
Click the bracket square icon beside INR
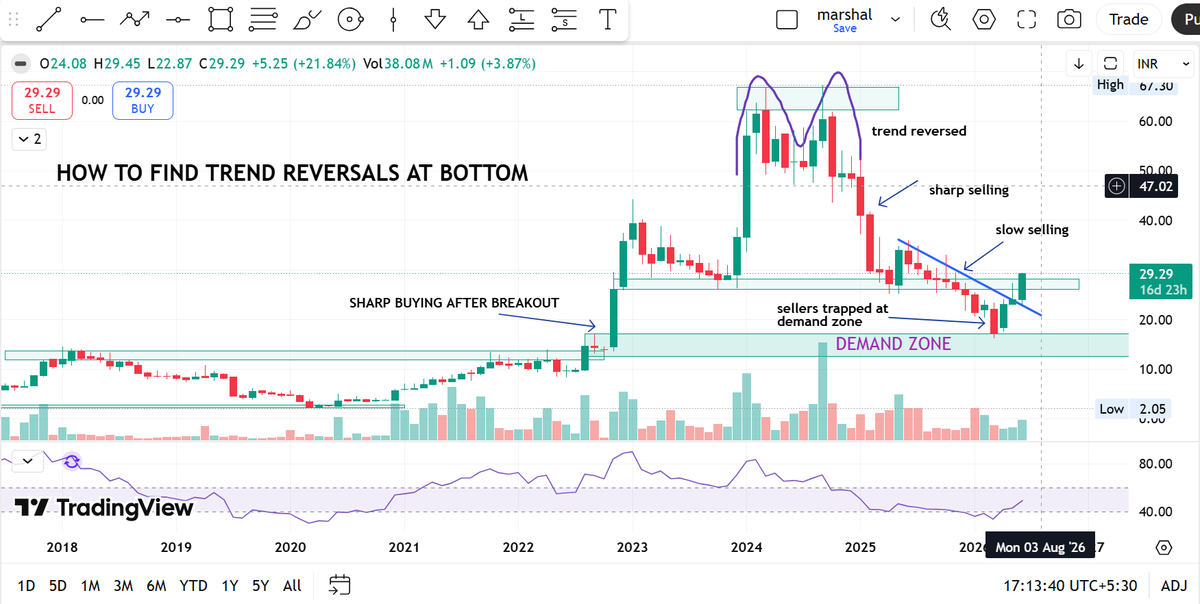[x=1110, y=63]
